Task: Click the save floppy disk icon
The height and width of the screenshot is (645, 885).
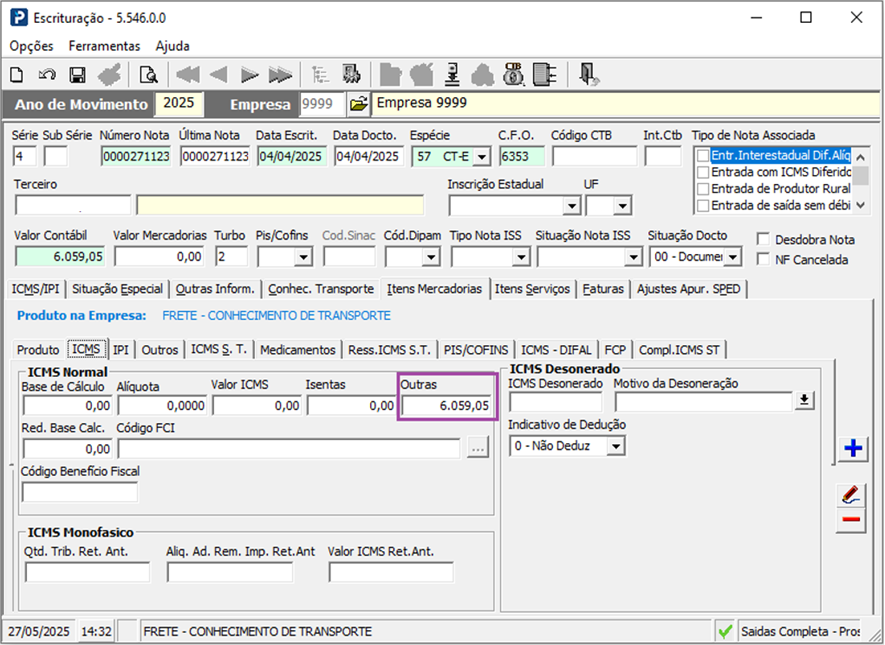Action: coord(77,74)
